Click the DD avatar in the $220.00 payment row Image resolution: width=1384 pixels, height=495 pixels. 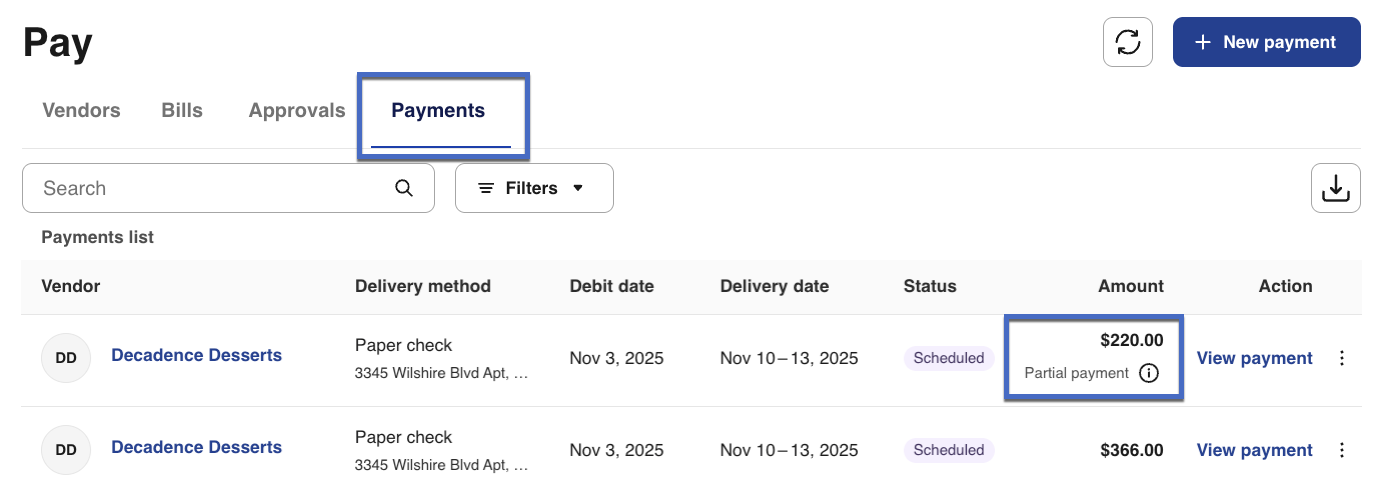[66, 358]
